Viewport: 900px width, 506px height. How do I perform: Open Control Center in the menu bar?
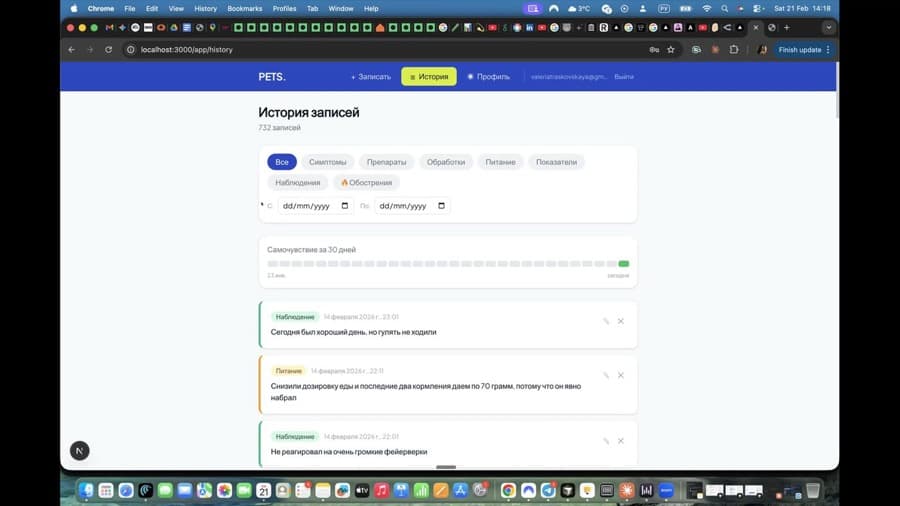757,9
